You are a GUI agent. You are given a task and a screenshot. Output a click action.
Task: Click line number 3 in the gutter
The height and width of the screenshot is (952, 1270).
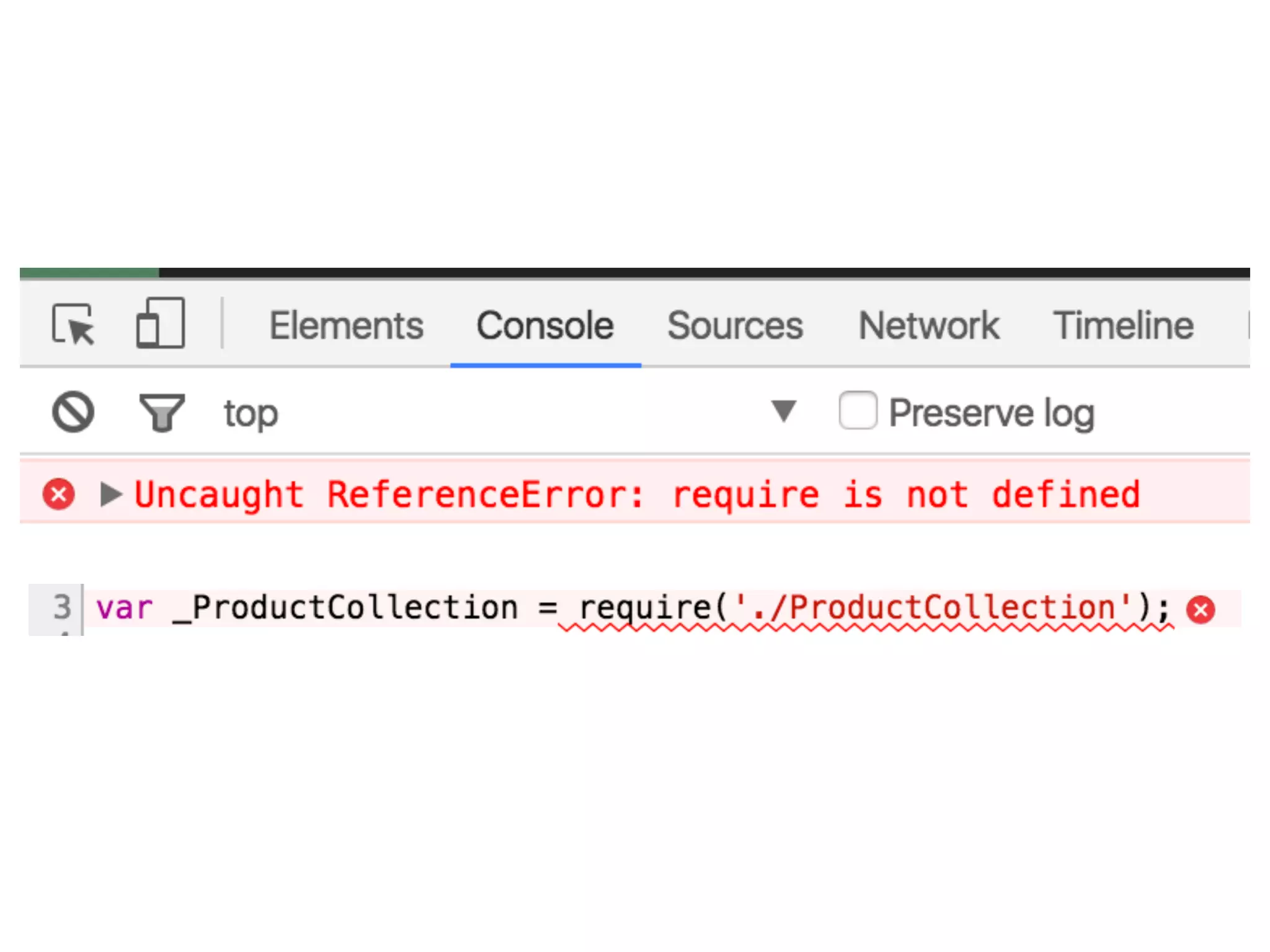click(62, 607)
